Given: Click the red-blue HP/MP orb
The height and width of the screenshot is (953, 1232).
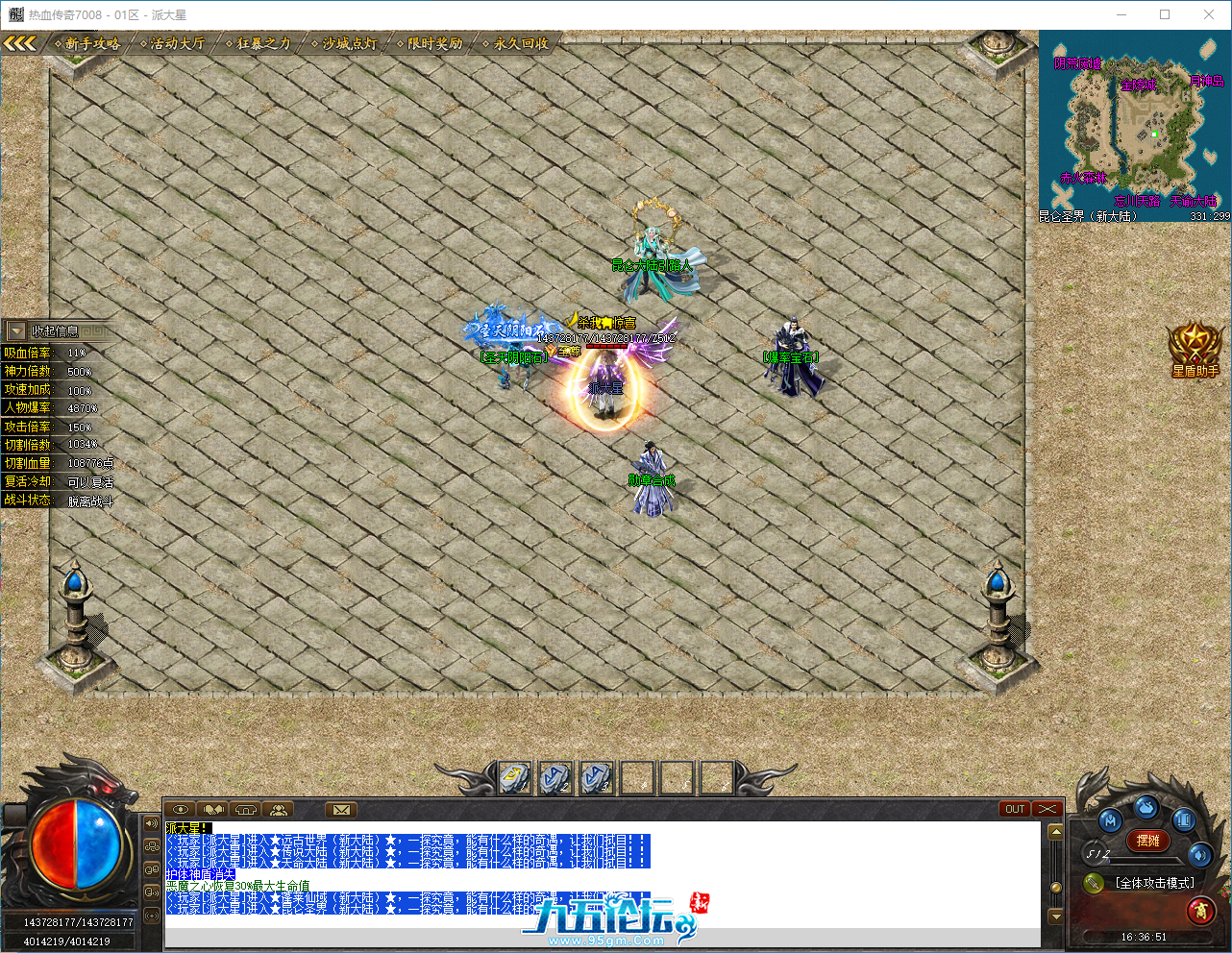Looking at the screenshot, I should pos(77,844).
